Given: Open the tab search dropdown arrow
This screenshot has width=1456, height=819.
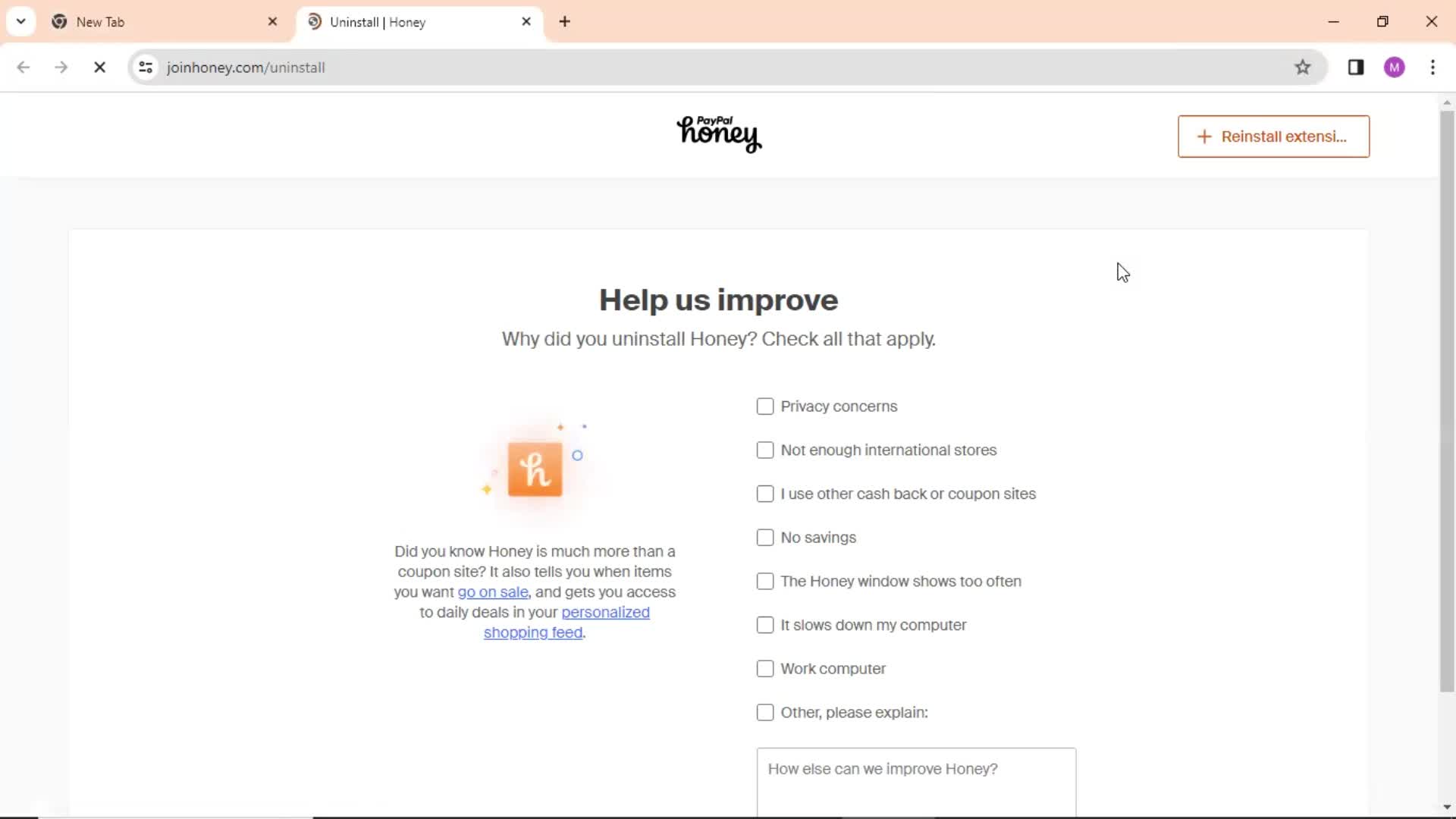Looking at the screenshot, I should coord(20,21).
